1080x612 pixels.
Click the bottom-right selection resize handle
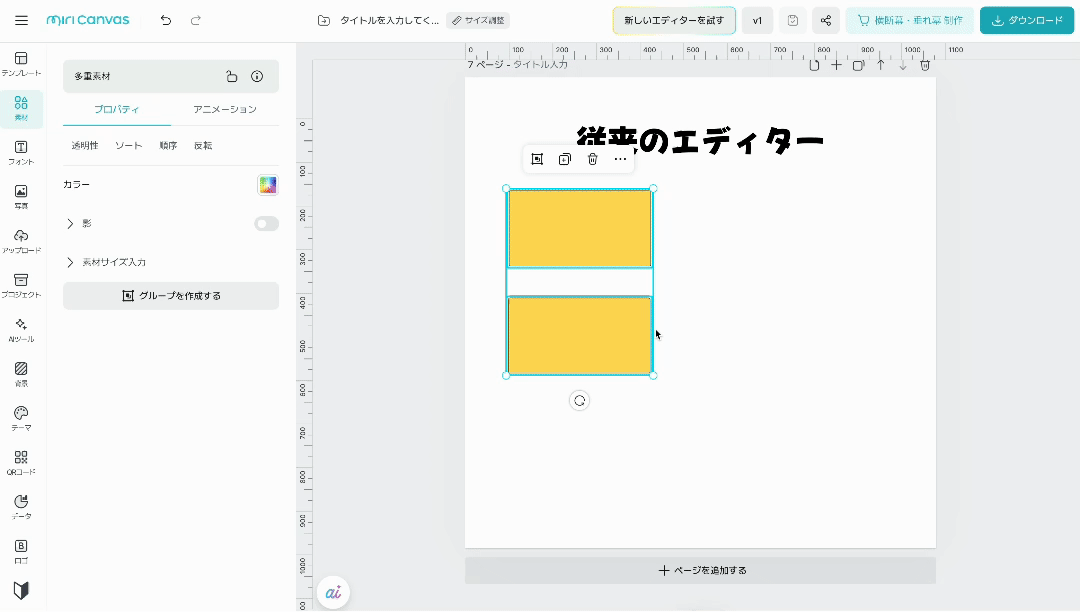[653, 376]
